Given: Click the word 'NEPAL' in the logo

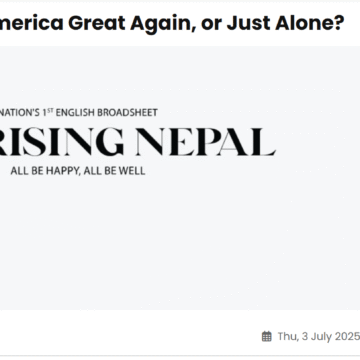Looking at the screenshot, I should (206, 142).
